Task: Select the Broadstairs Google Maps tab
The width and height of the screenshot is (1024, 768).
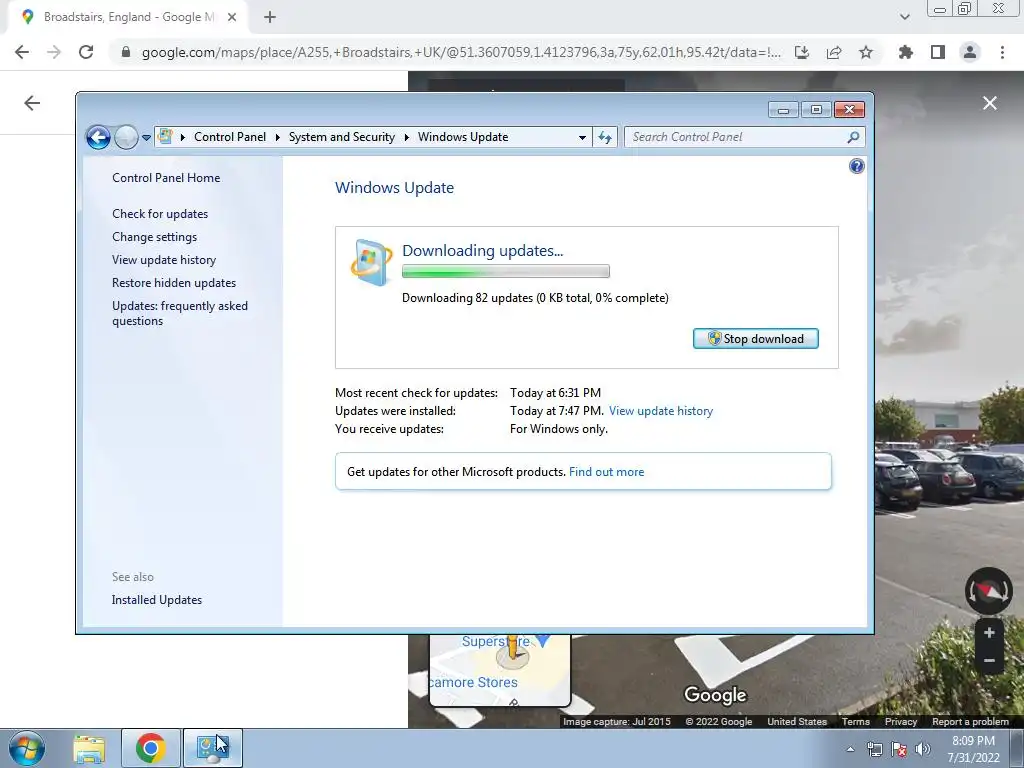Action: click(127, 17)
